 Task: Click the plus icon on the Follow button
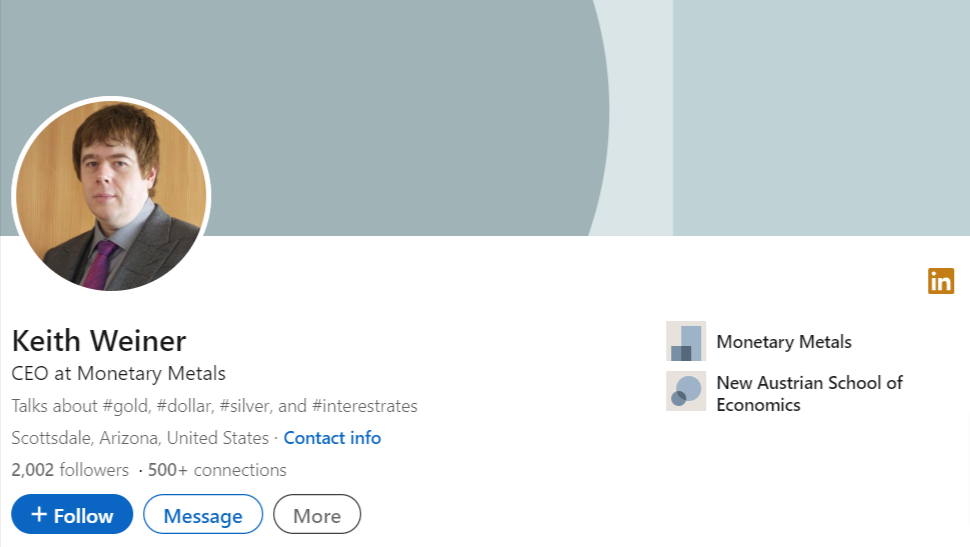[x=39, y=514]
